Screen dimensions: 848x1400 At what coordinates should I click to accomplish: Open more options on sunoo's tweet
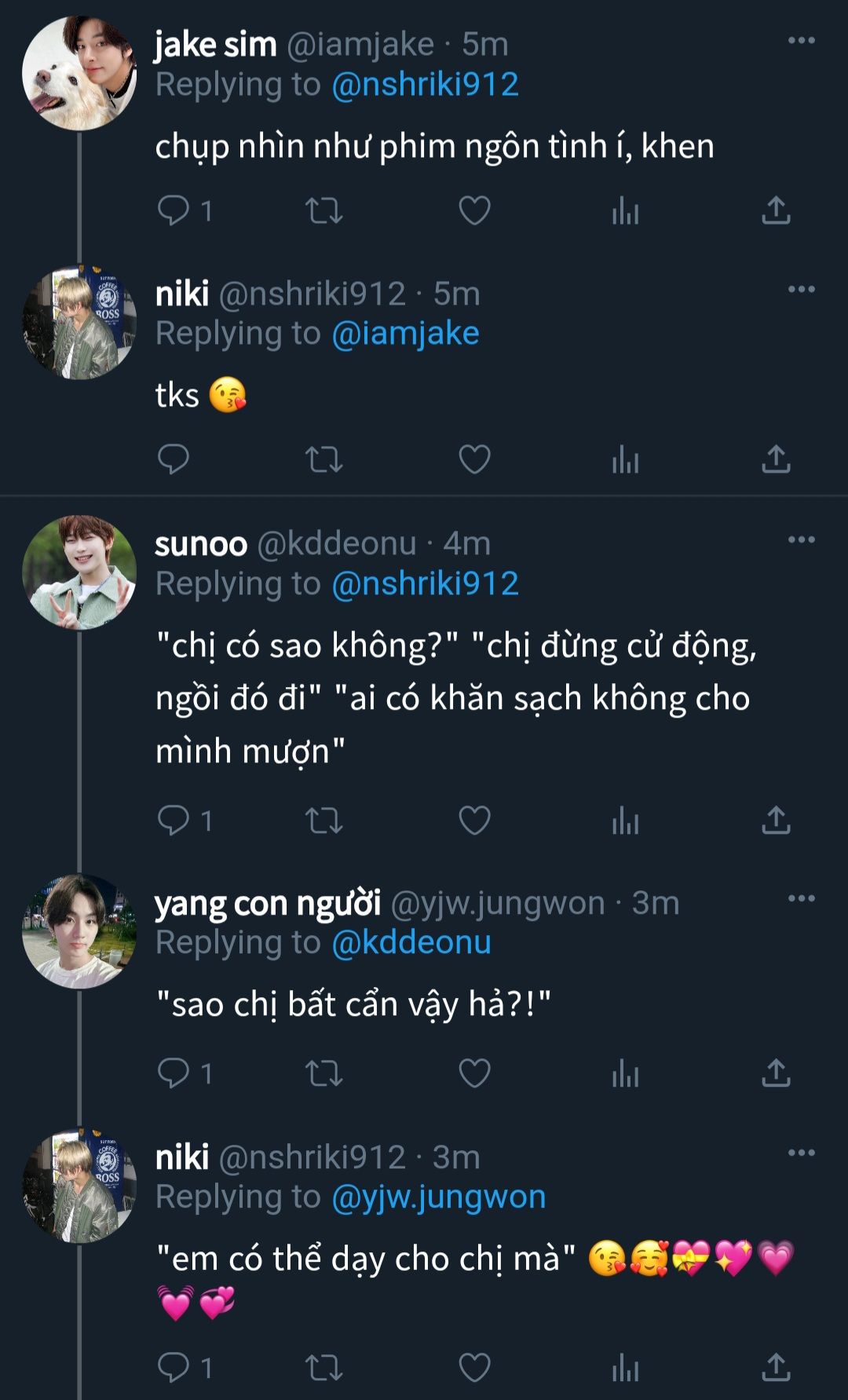point(801,539)
